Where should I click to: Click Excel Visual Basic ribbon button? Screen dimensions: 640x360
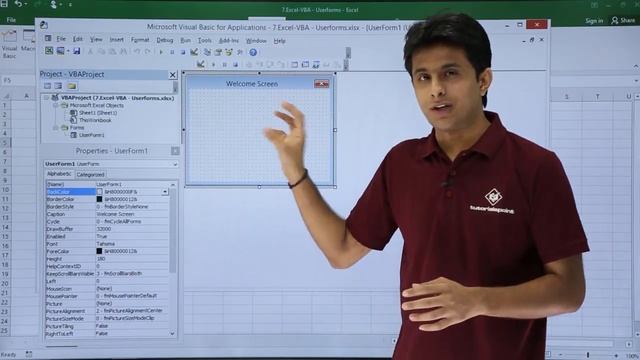pyautogui.click(x=9, y=45)
